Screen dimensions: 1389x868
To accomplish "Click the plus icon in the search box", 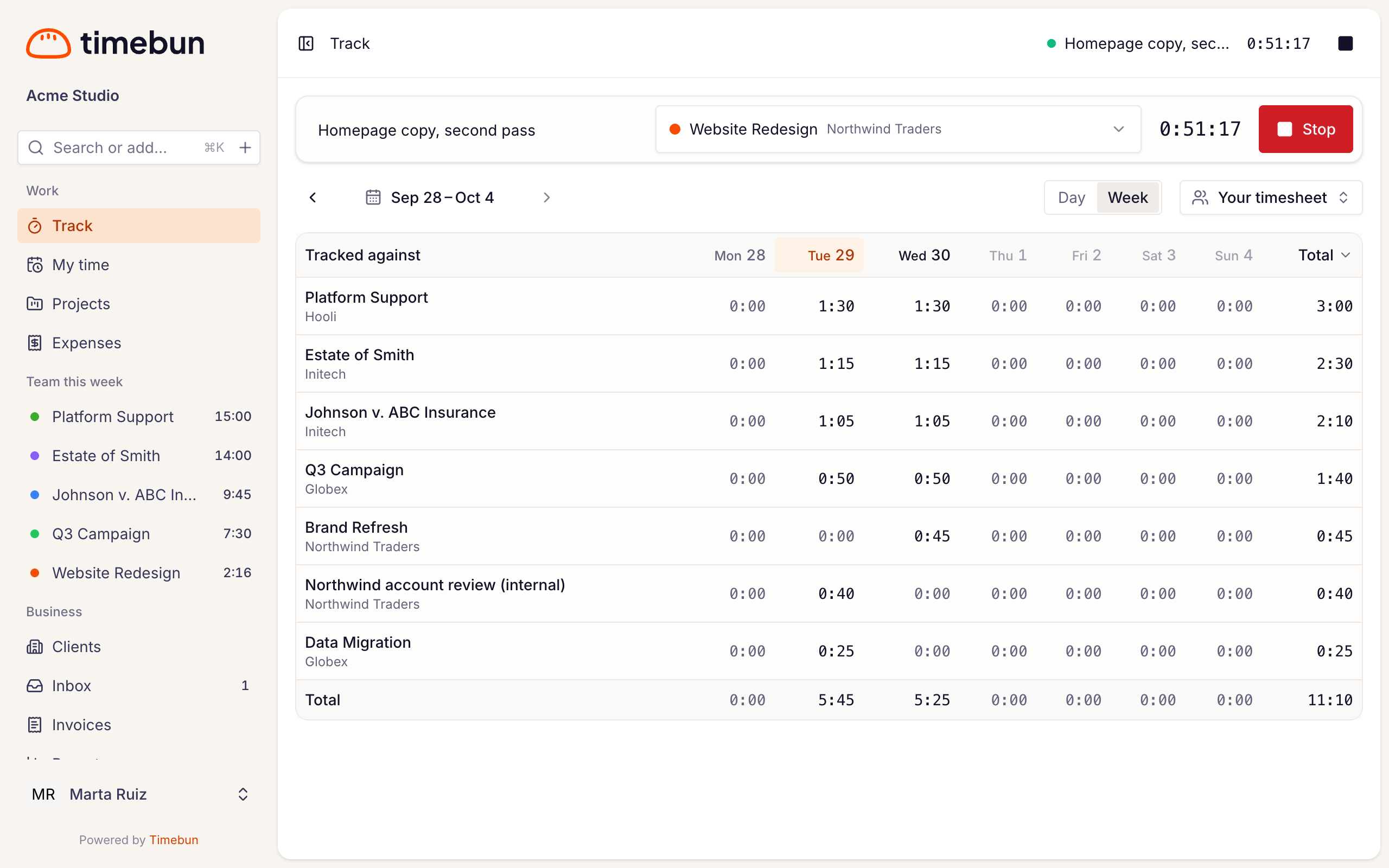I will click(245, 148).
